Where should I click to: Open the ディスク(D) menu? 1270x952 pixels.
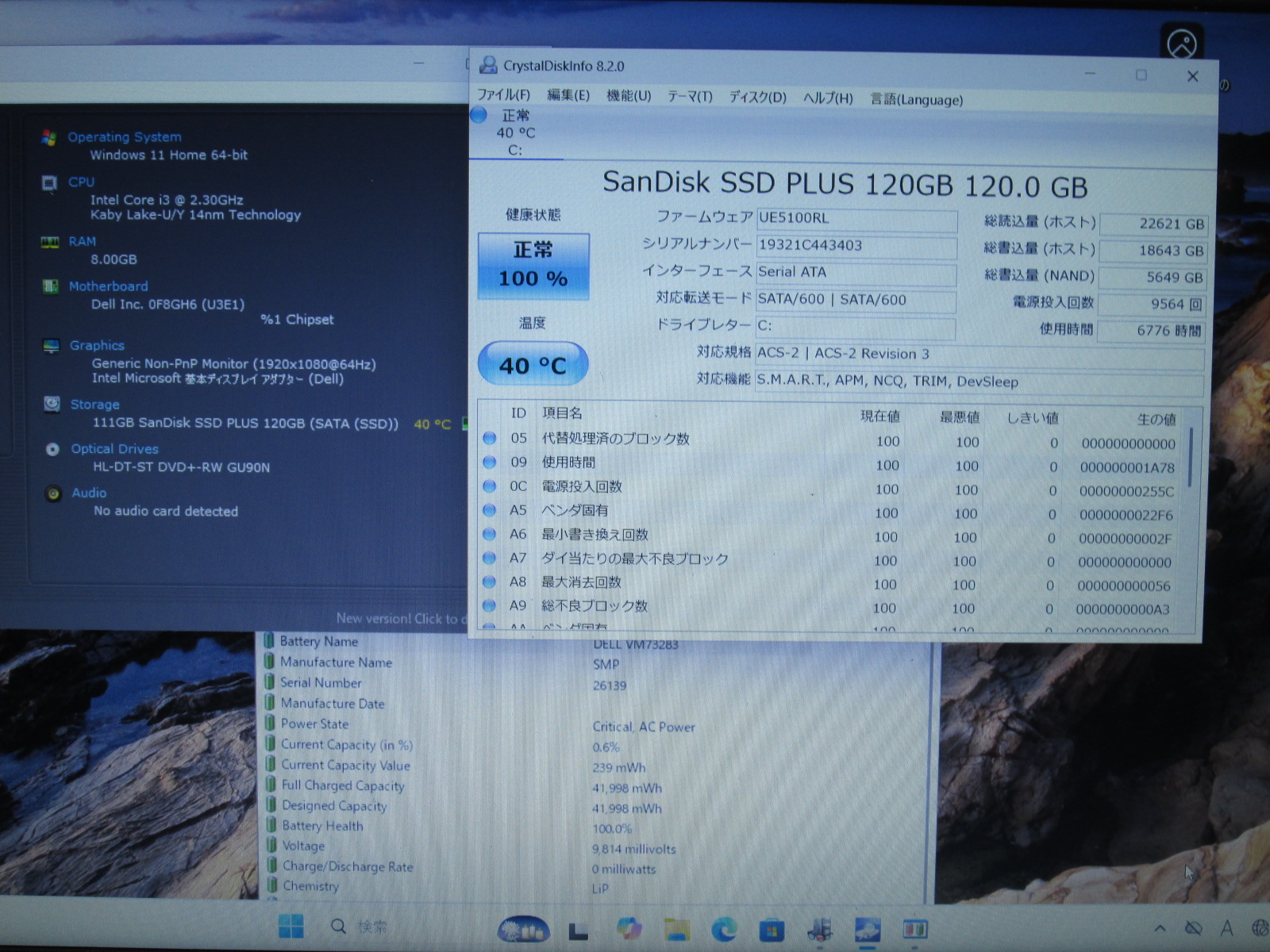pos(757,97)
